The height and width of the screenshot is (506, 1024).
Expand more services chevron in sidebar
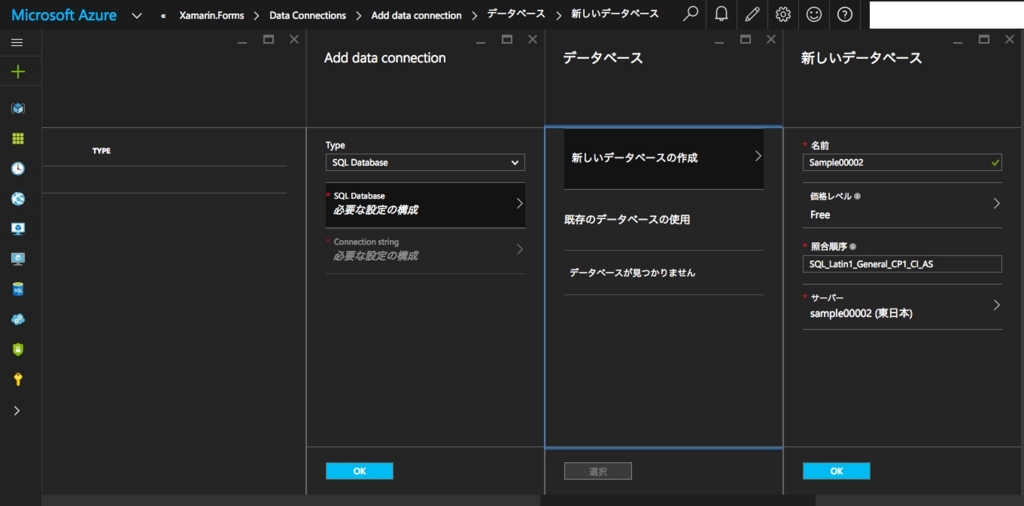17,411
